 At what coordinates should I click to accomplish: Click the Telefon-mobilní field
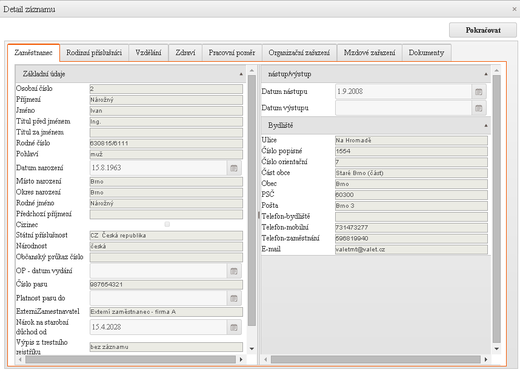[x=411, y=228]
